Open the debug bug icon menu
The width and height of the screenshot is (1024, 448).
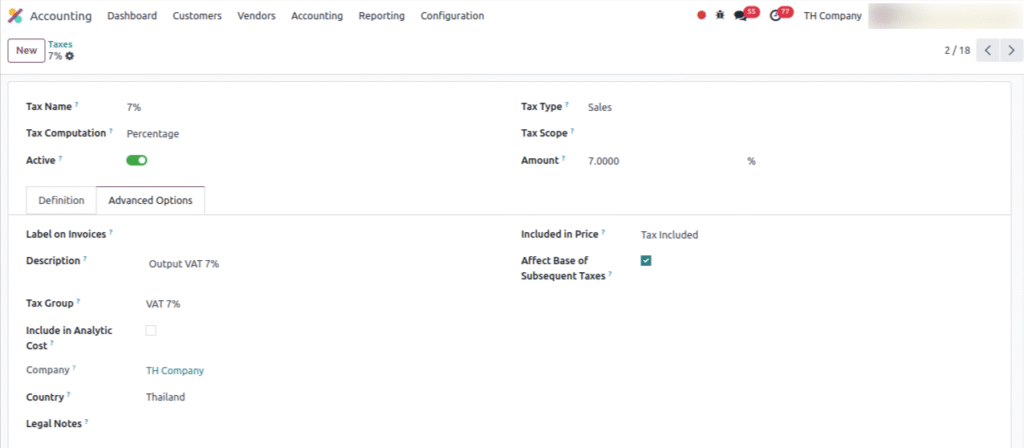[x=720, y=16]
